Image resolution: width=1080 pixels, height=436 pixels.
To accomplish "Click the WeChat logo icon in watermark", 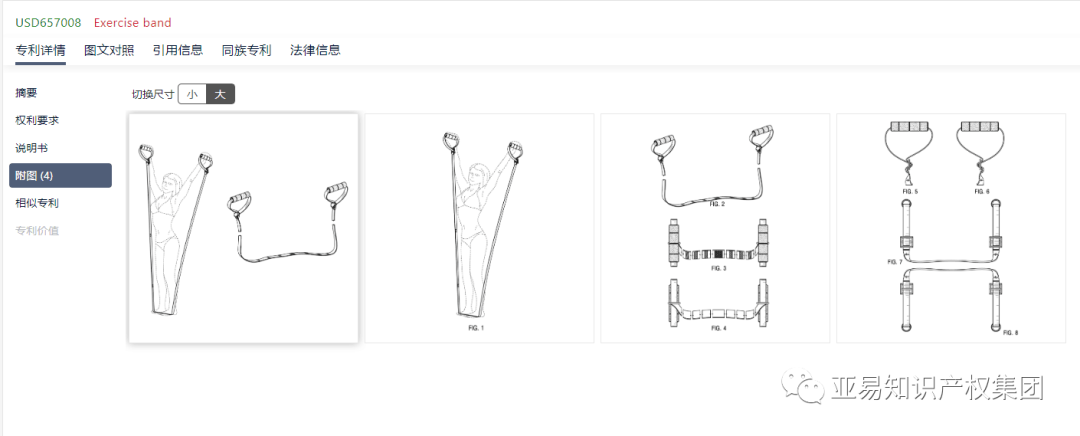I will click(801, 387).
